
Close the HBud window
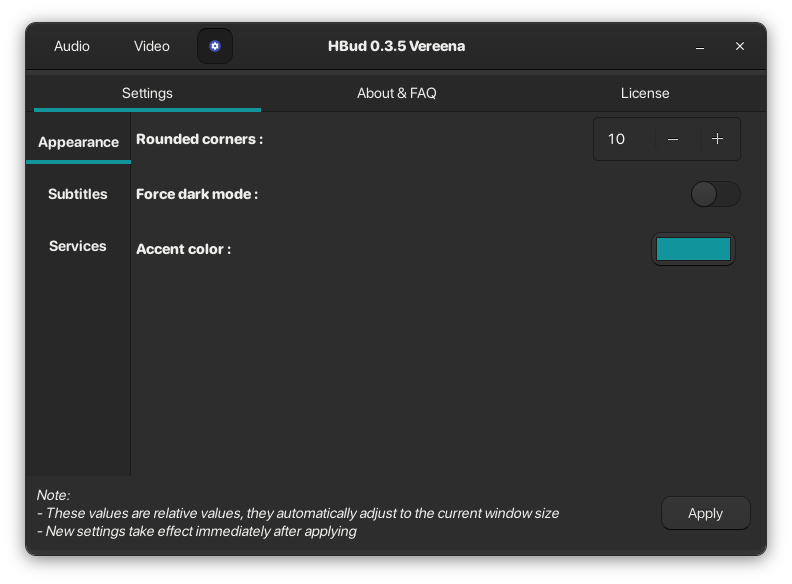tap(740, 46)
